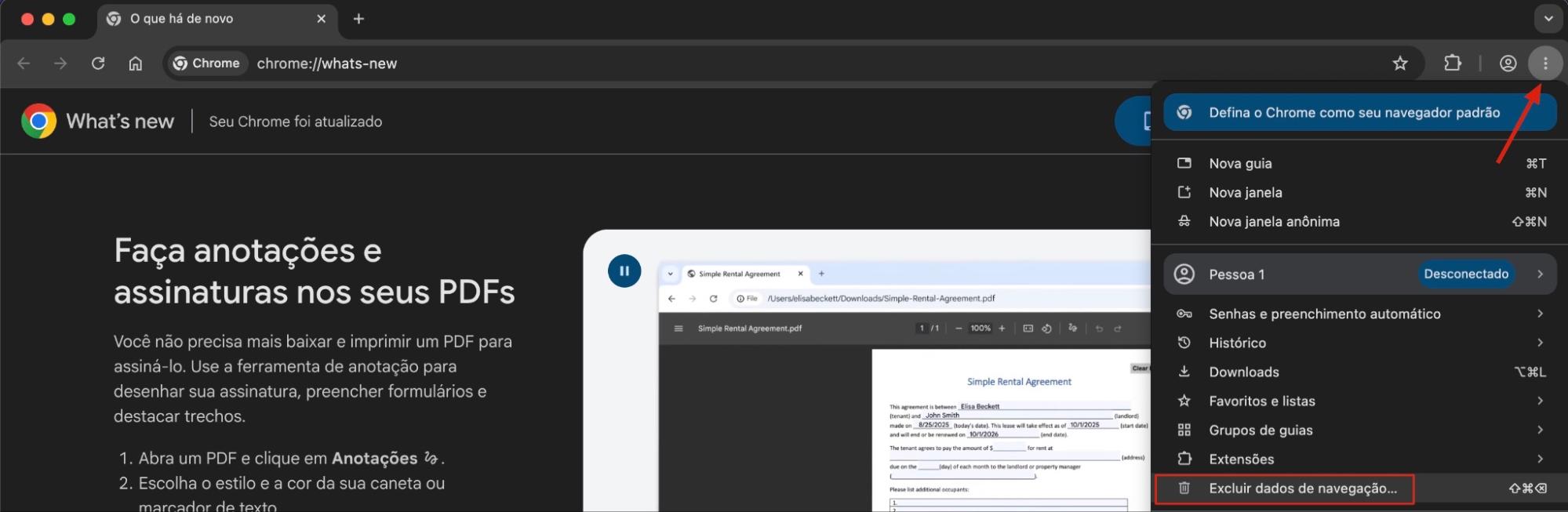Image resolution: width=1568 pixels, height=512 pixels.
Task: Close the 'O que há de novo' tab
Action: click(x=321, y=19)
